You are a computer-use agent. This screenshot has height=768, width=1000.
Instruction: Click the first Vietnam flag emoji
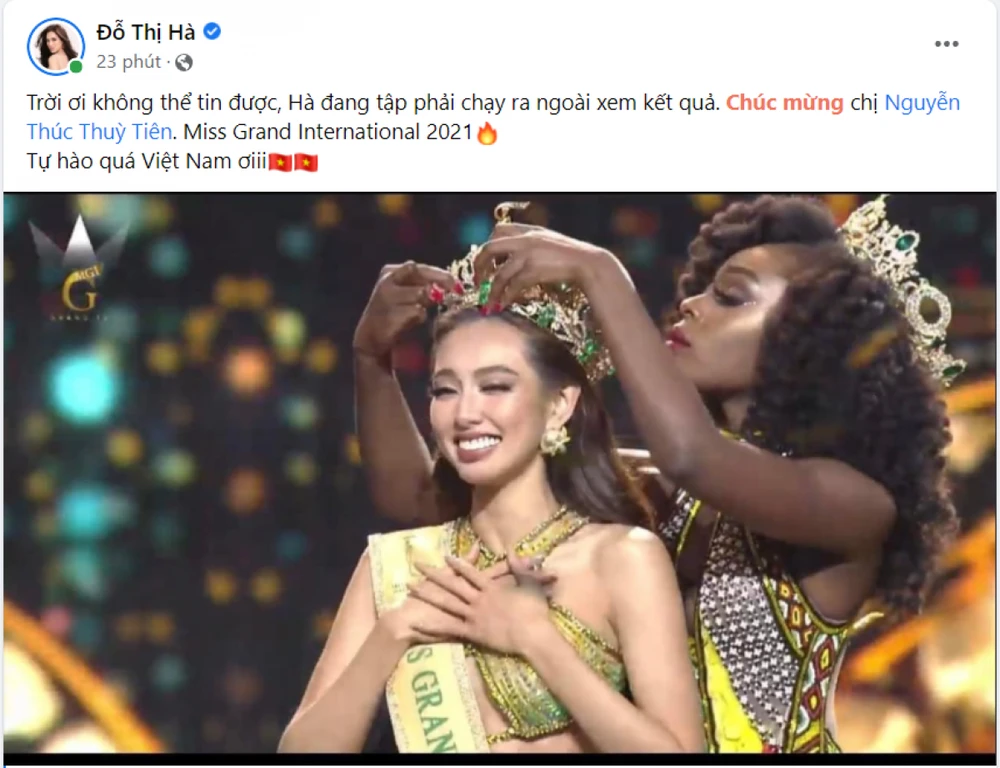(x=280, y=162)
